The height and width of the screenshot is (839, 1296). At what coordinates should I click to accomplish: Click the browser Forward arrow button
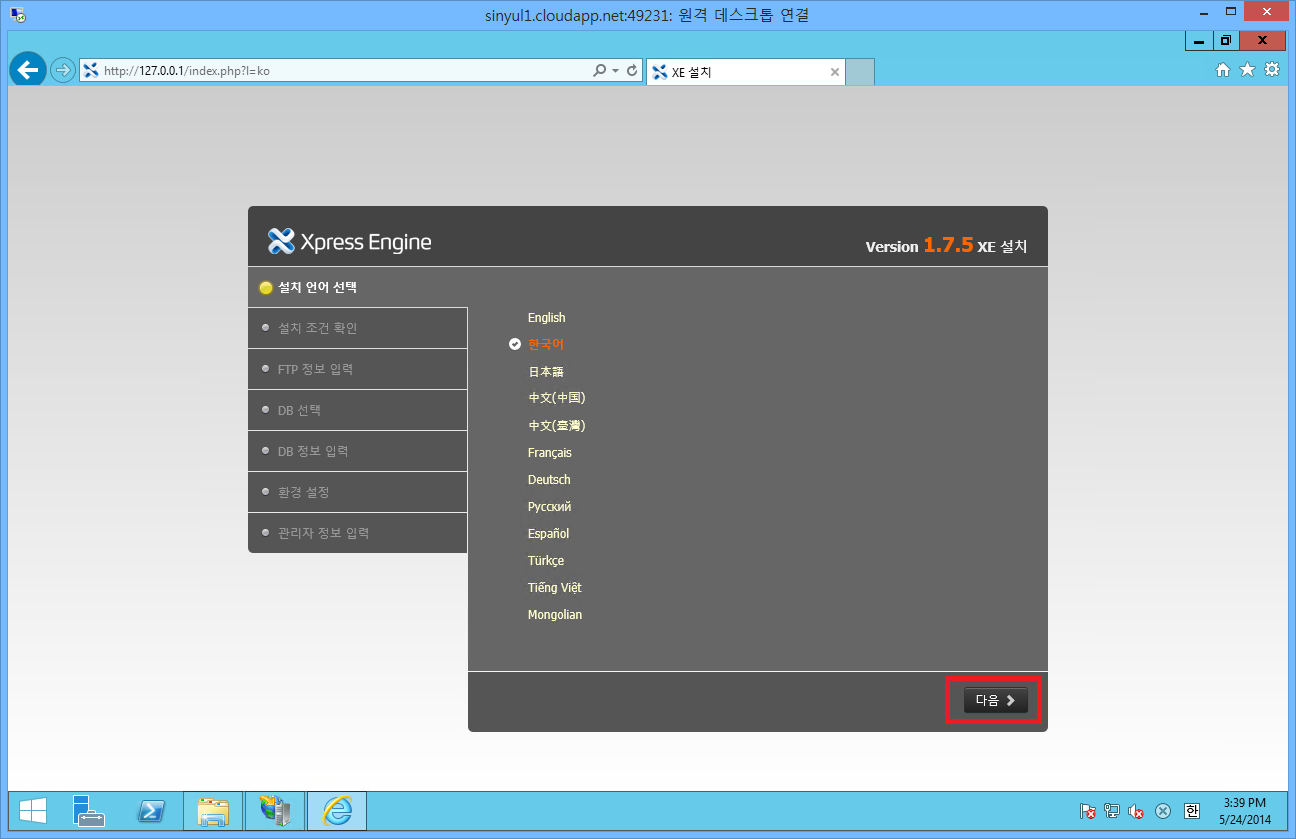point(63,70)
